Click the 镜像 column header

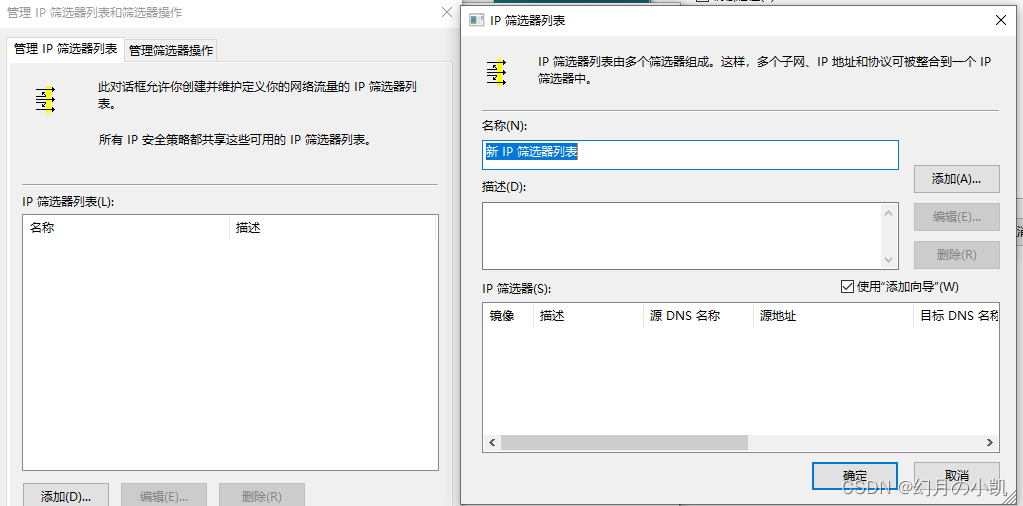(508, 316)
